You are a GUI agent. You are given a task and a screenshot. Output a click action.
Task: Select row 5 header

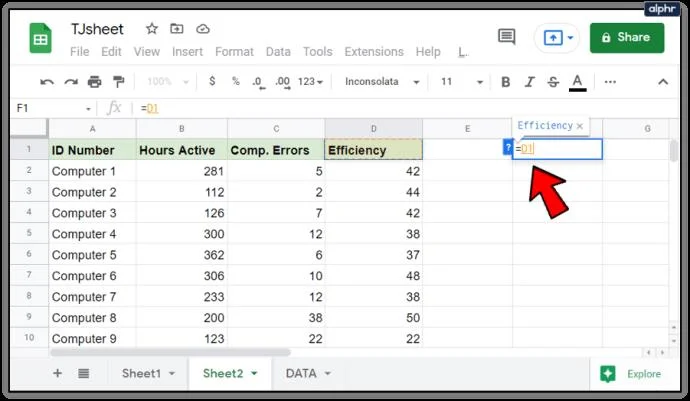click(x=29, y=233)
